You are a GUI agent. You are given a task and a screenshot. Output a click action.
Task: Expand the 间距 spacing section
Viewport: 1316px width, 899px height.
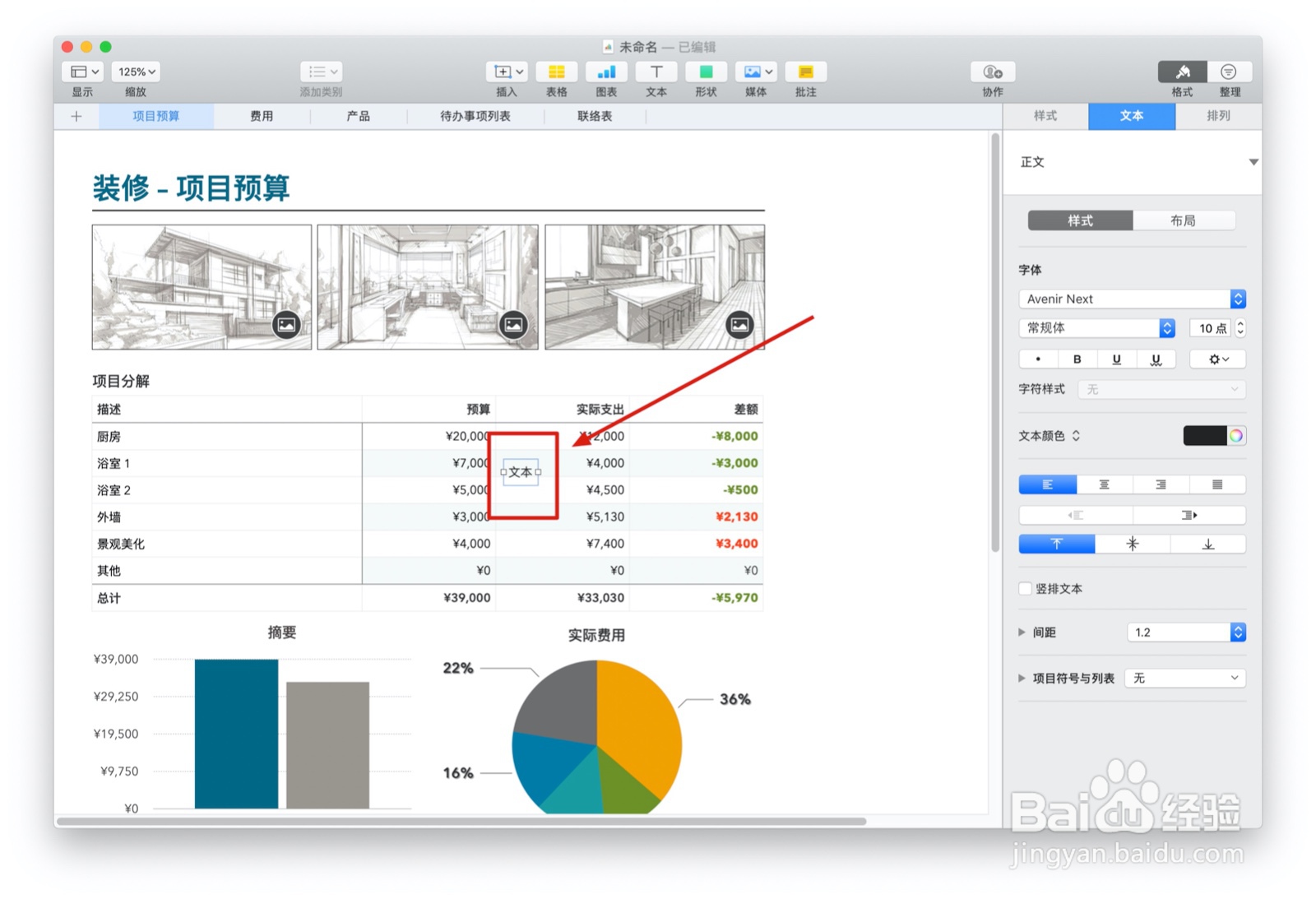[1022, 632]
